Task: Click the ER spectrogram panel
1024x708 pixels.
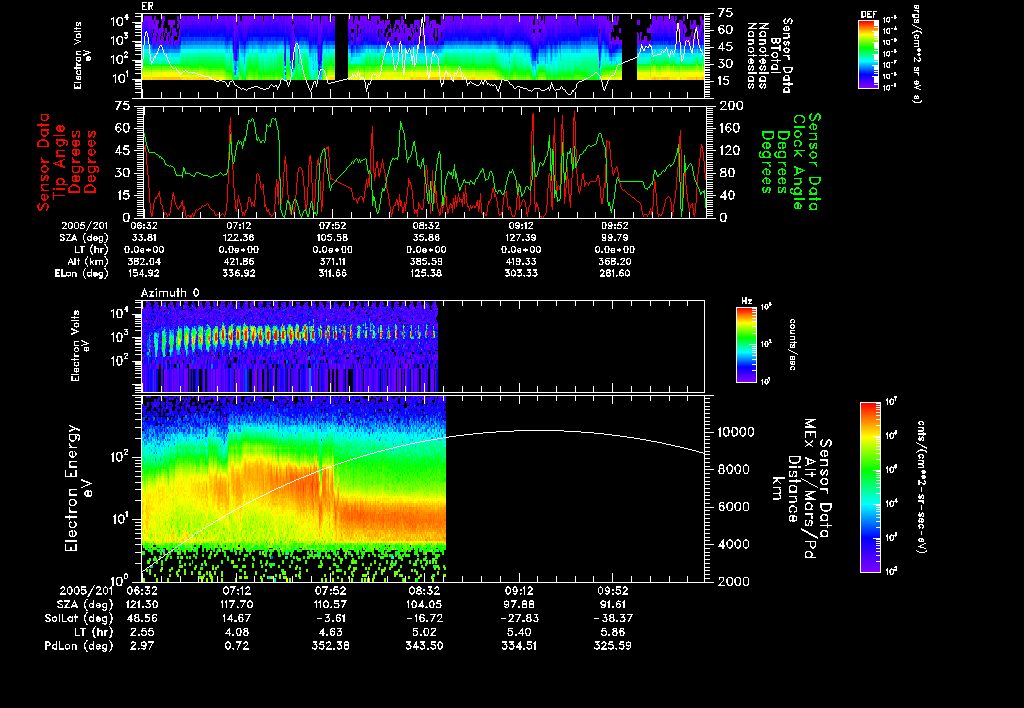Action: point(423,56)
